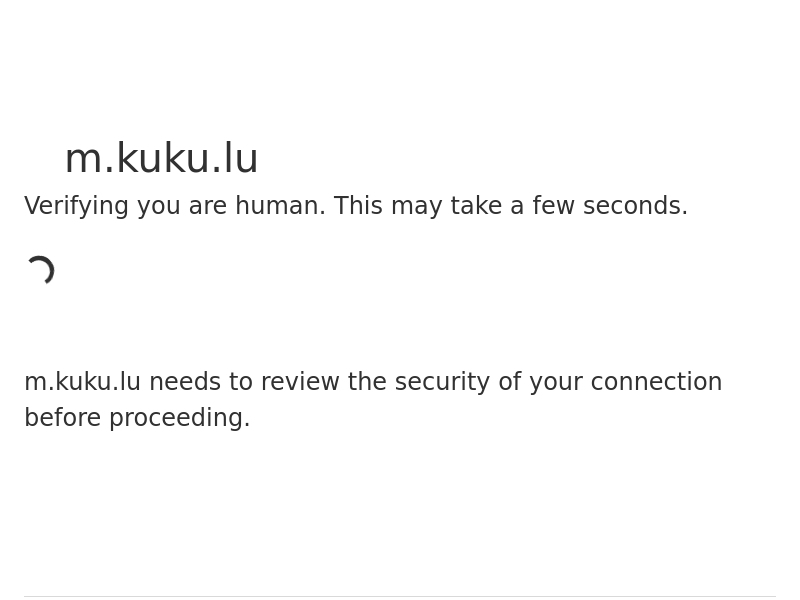Click the word "seconds." ending the status line
800x600 pixels.
(635, 206)
